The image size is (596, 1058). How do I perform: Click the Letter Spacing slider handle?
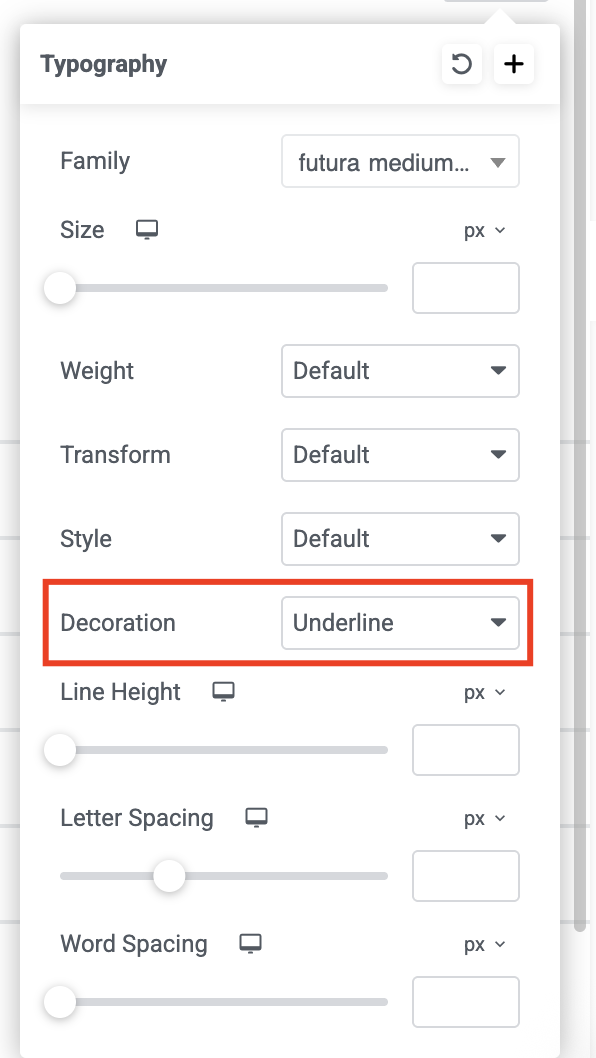pyautogui.click(x=169, y=876)
